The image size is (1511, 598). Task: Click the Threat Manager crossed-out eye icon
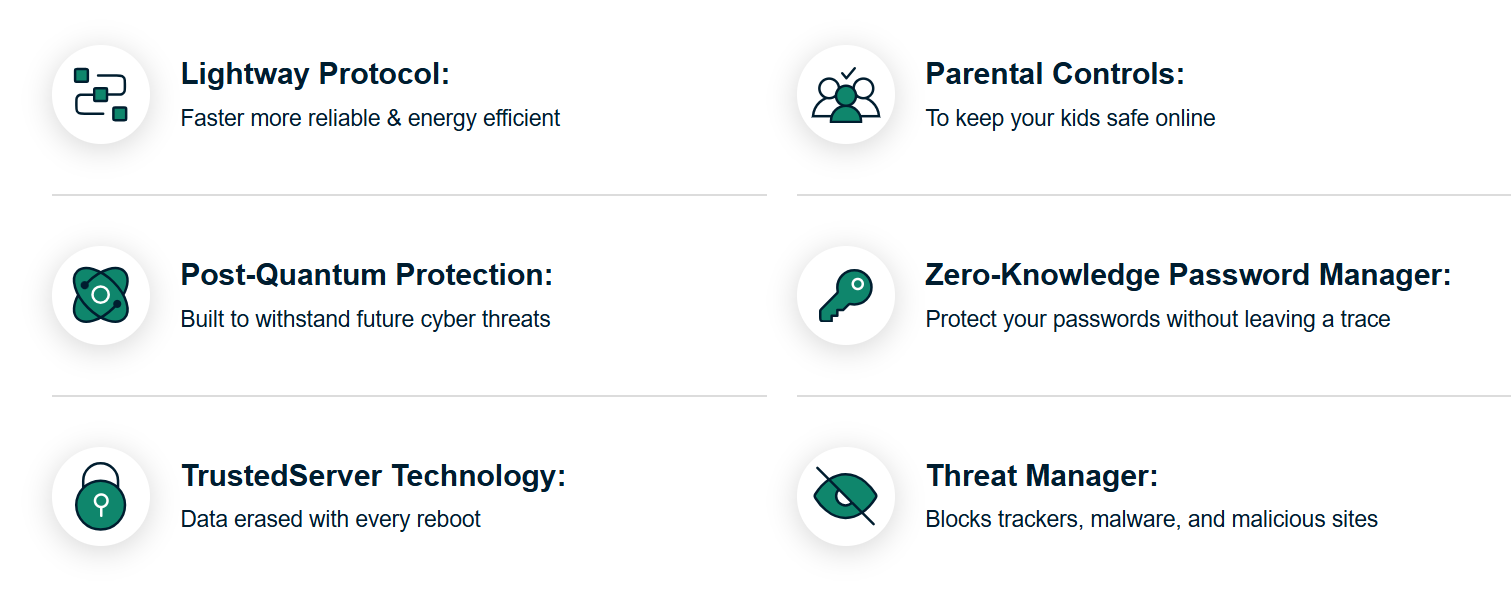[846, 497]
